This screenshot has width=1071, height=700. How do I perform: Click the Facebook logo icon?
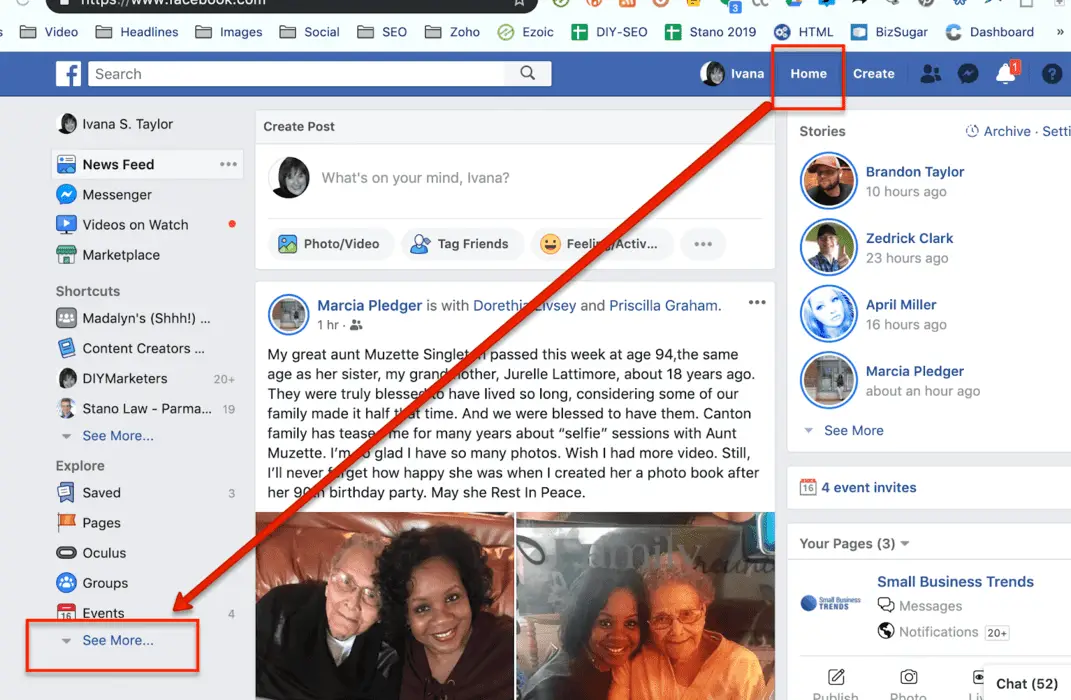(68, 74)
